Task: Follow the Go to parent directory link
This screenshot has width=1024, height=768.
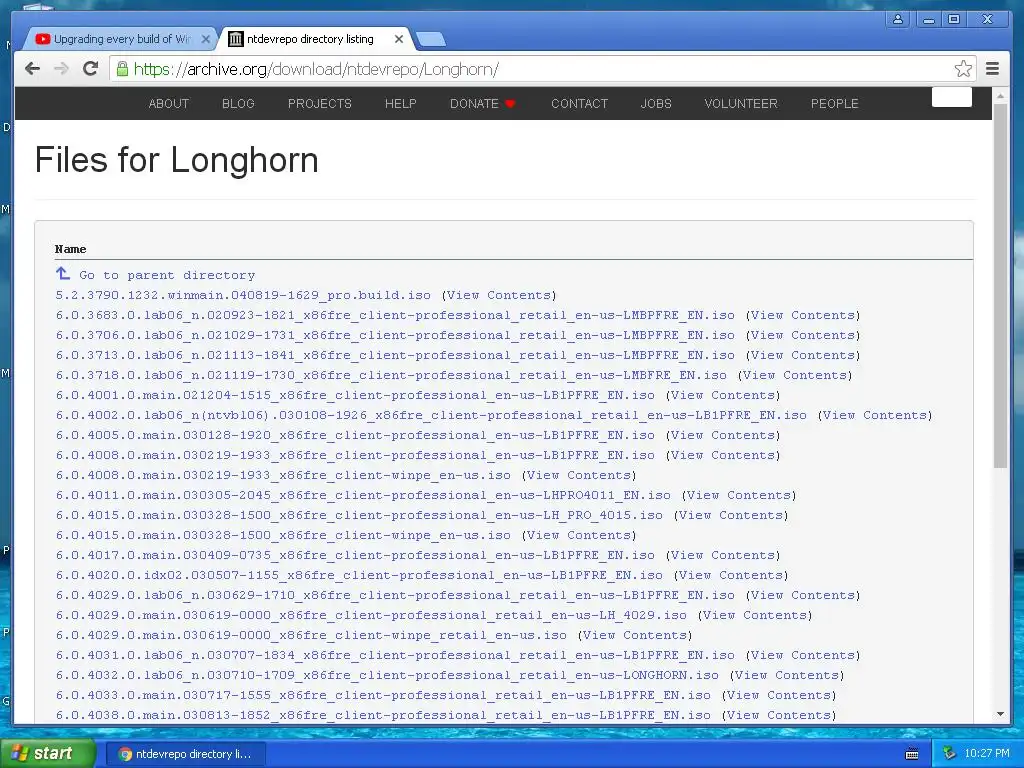Action: pos(167,275)
